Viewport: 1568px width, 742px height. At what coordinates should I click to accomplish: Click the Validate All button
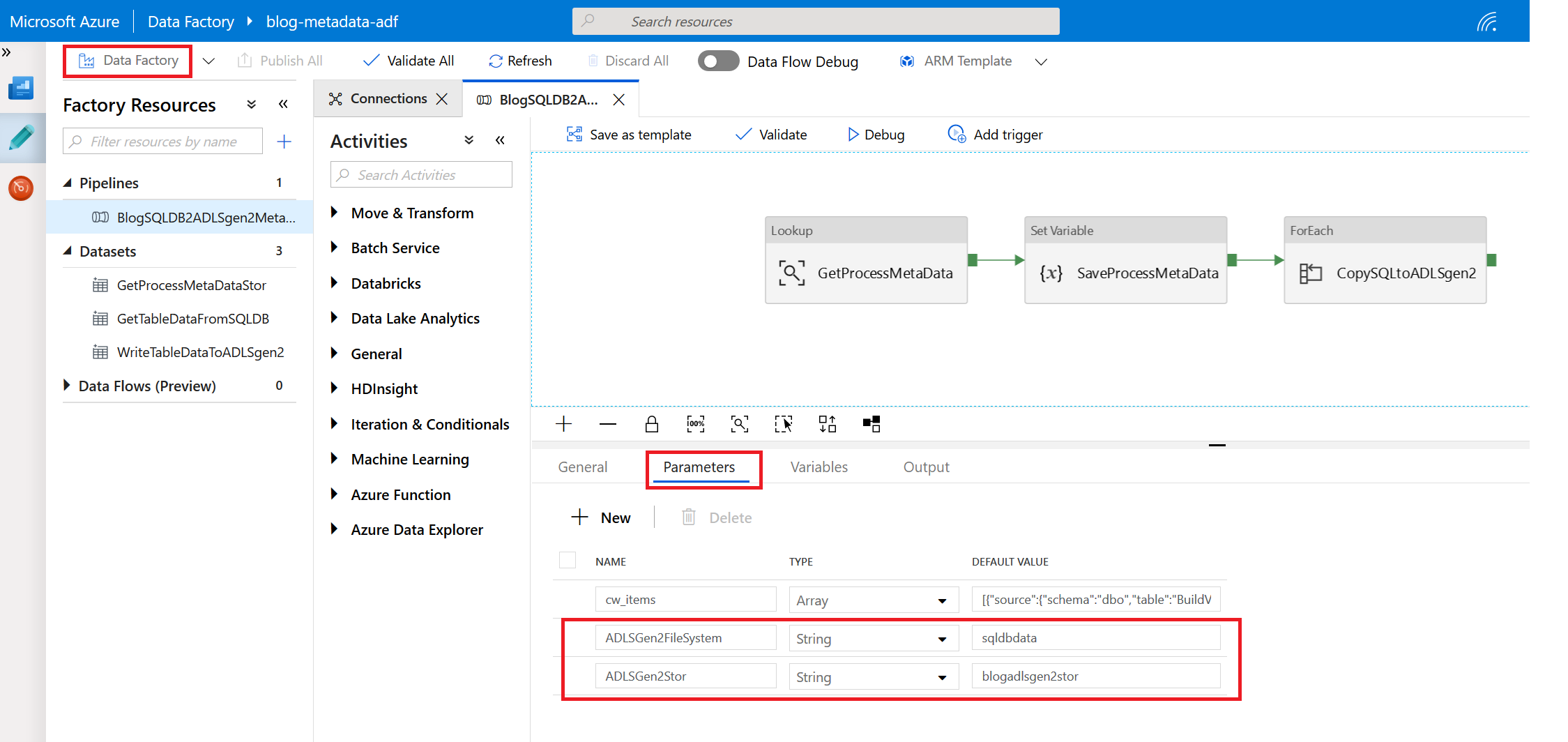coord(409,61)
